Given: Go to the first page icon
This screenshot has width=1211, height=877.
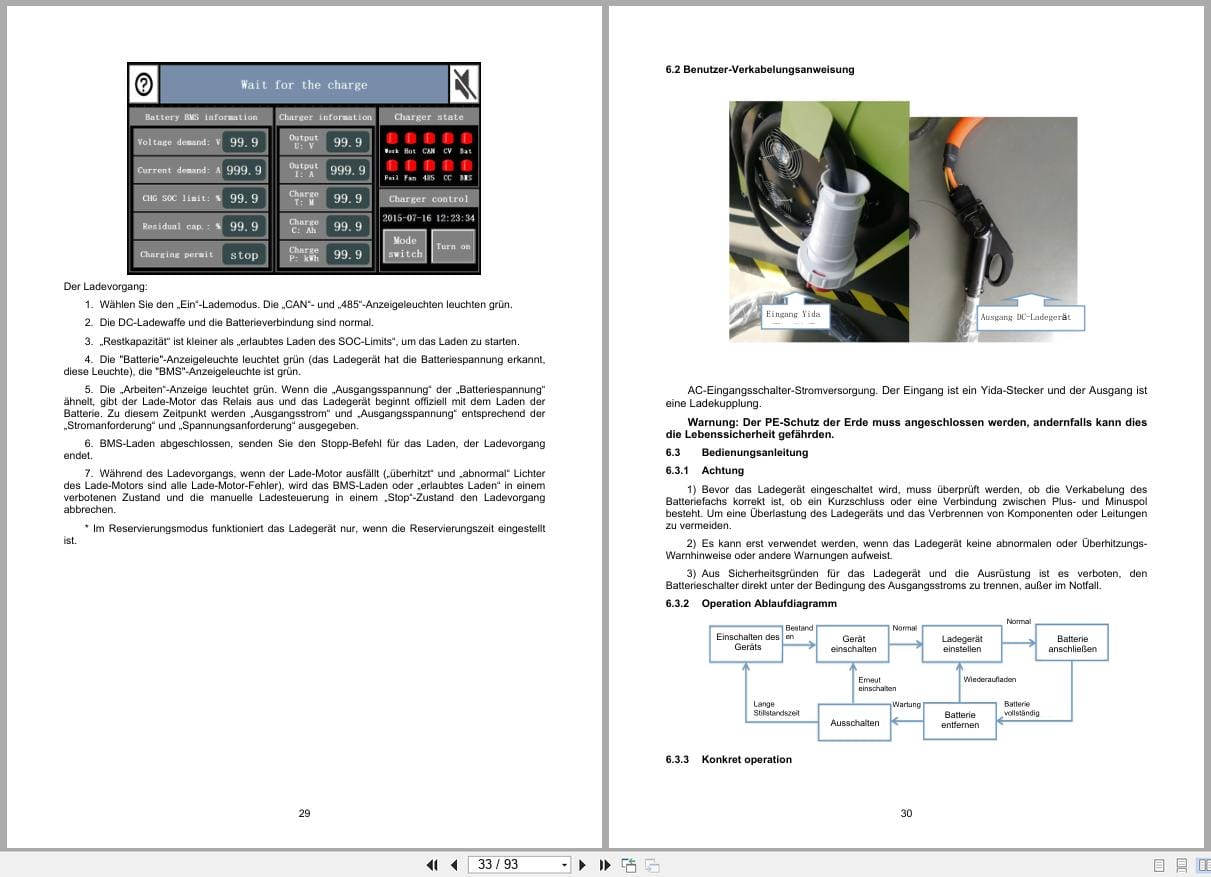Looking at the screenshot, I should tap(433, 864).
